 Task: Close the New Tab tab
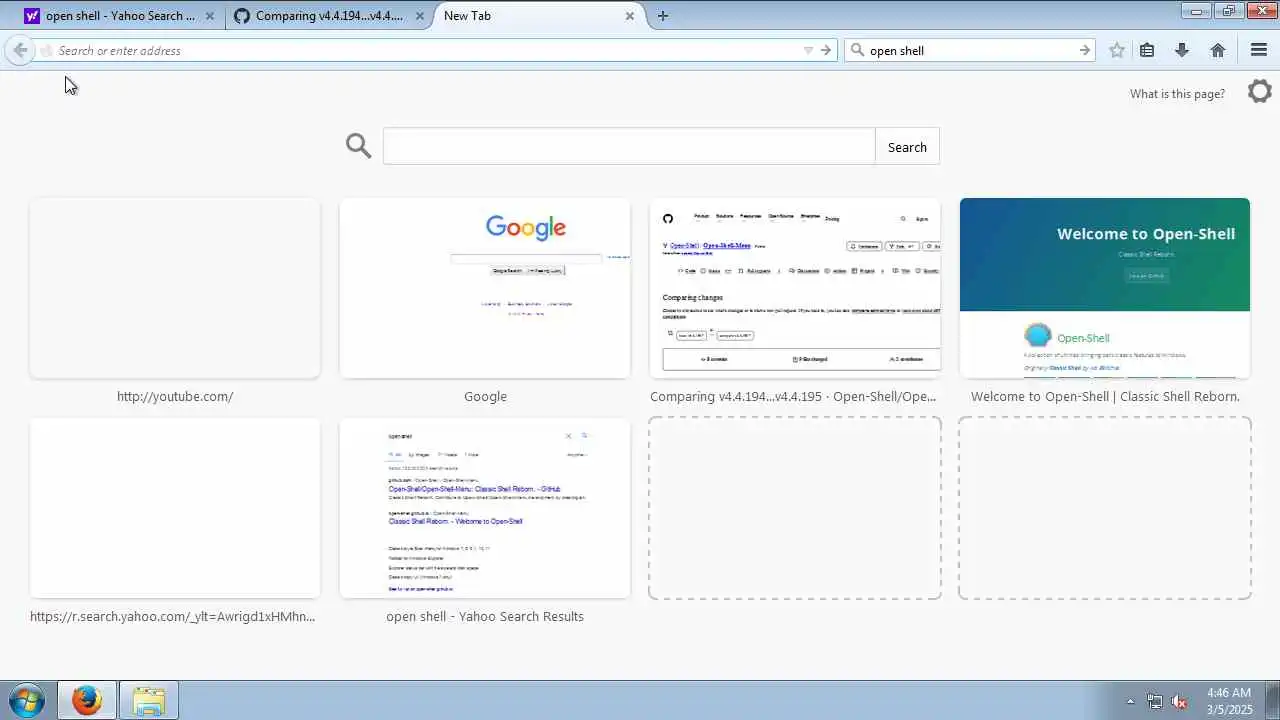(630, 16)
